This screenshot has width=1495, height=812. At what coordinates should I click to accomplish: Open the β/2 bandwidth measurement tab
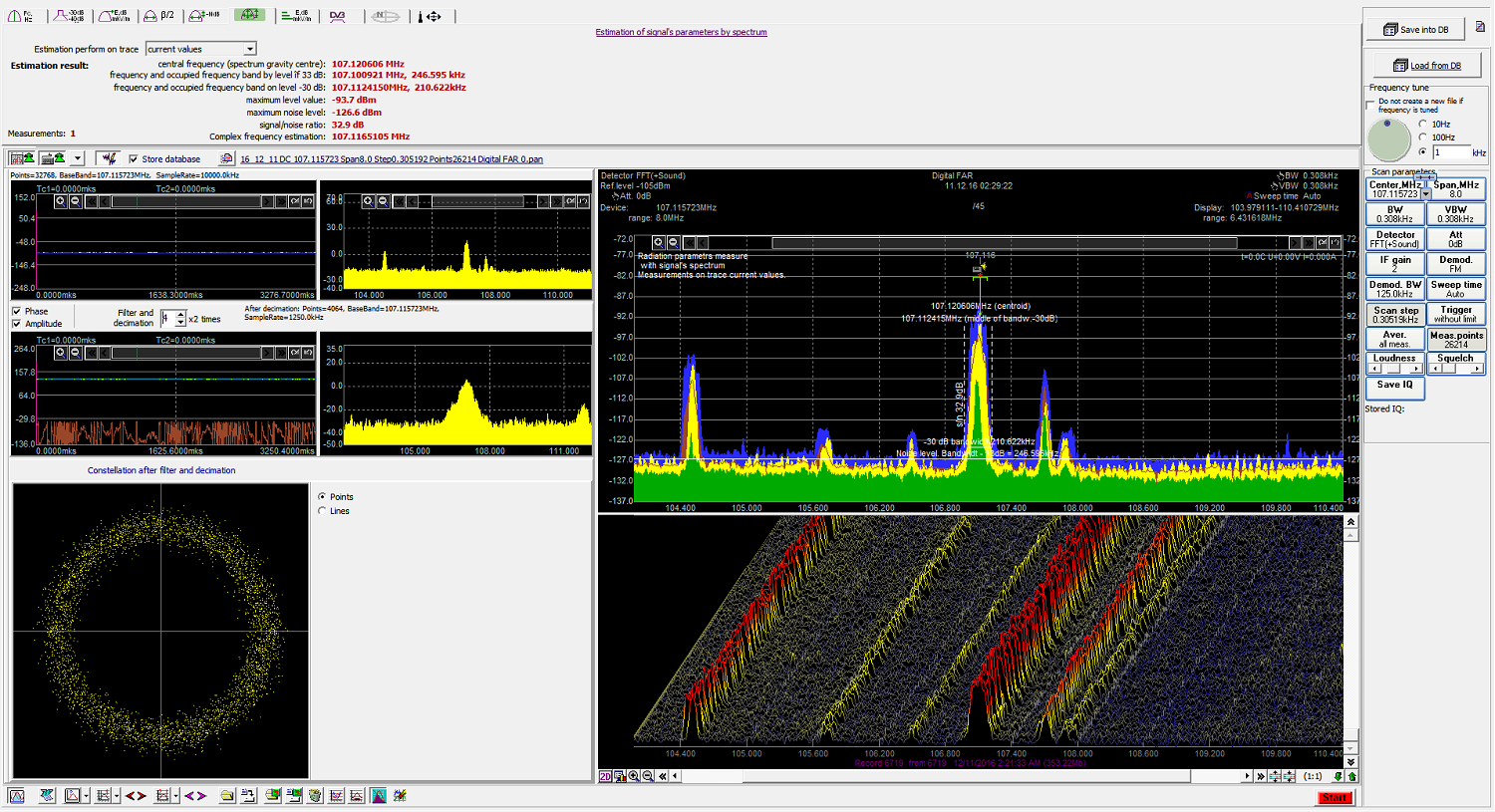tap(158, 16)
